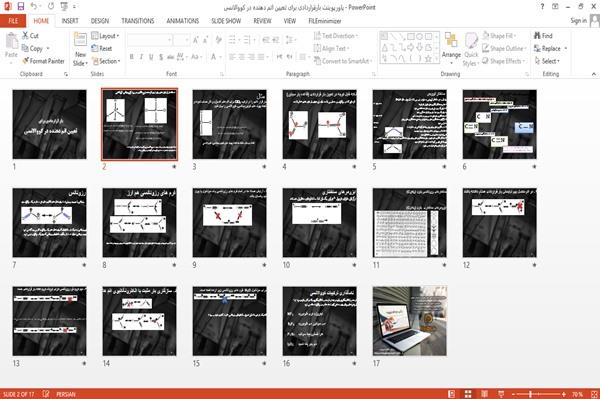Click Replace button
This screenshot has width=600, height=399.
(x=548, y=48)
